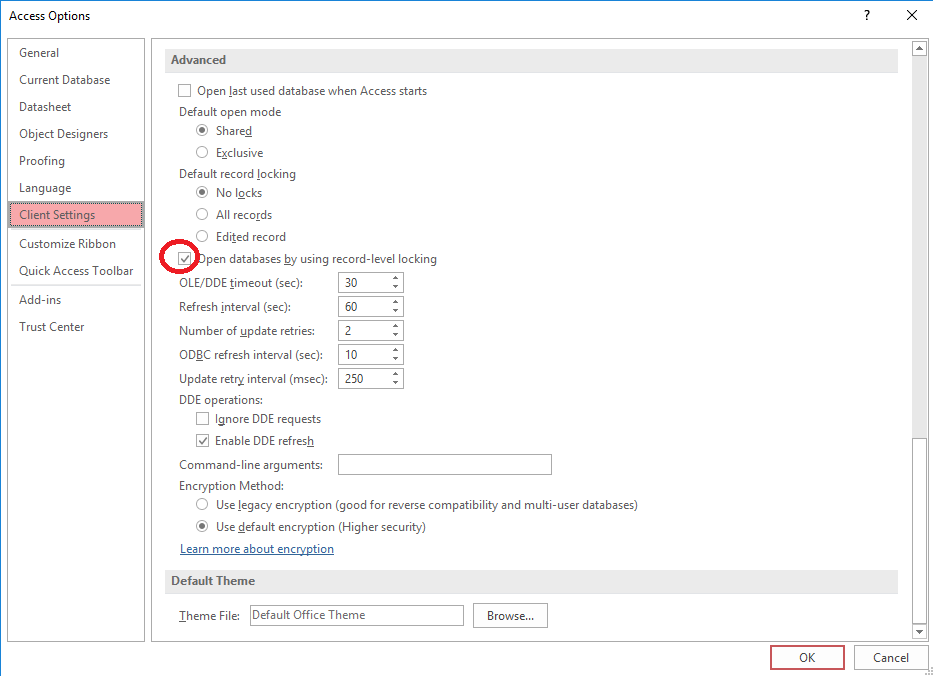This screenshot has height=676, width=933.
Task: Click the Browse theme file button
Action: coord(510,616)
